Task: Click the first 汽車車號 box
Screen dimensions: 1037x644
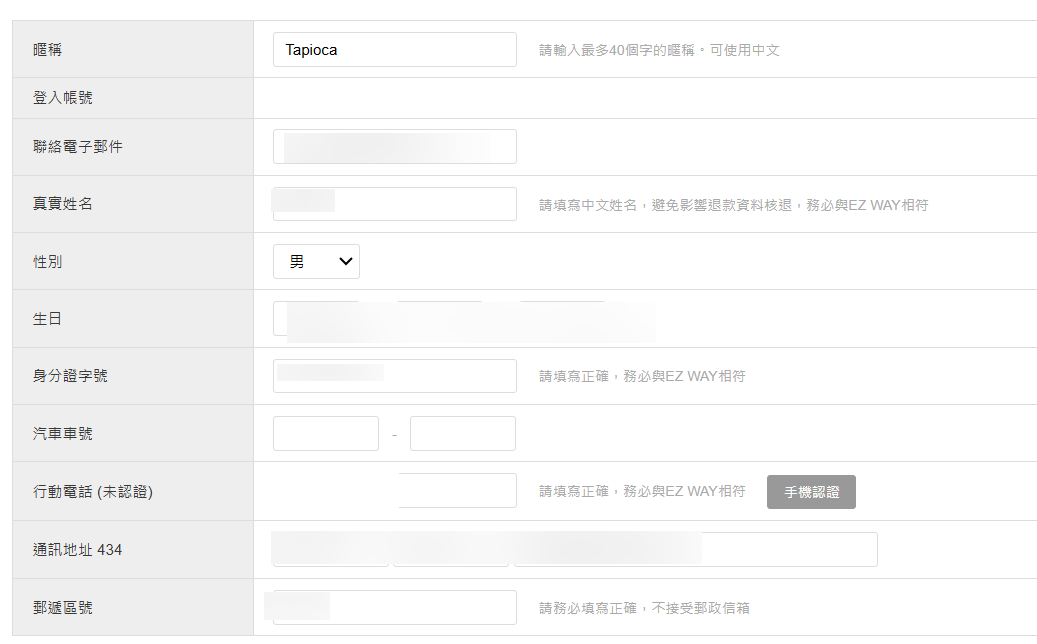Action: click(326, 434)
